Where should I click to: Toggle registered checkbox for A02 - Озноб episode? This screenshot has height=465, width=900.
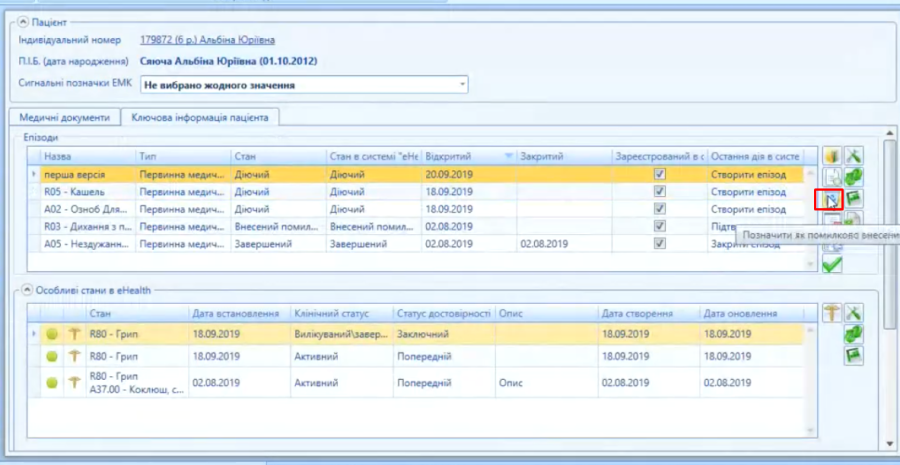(x=660, y=209)
